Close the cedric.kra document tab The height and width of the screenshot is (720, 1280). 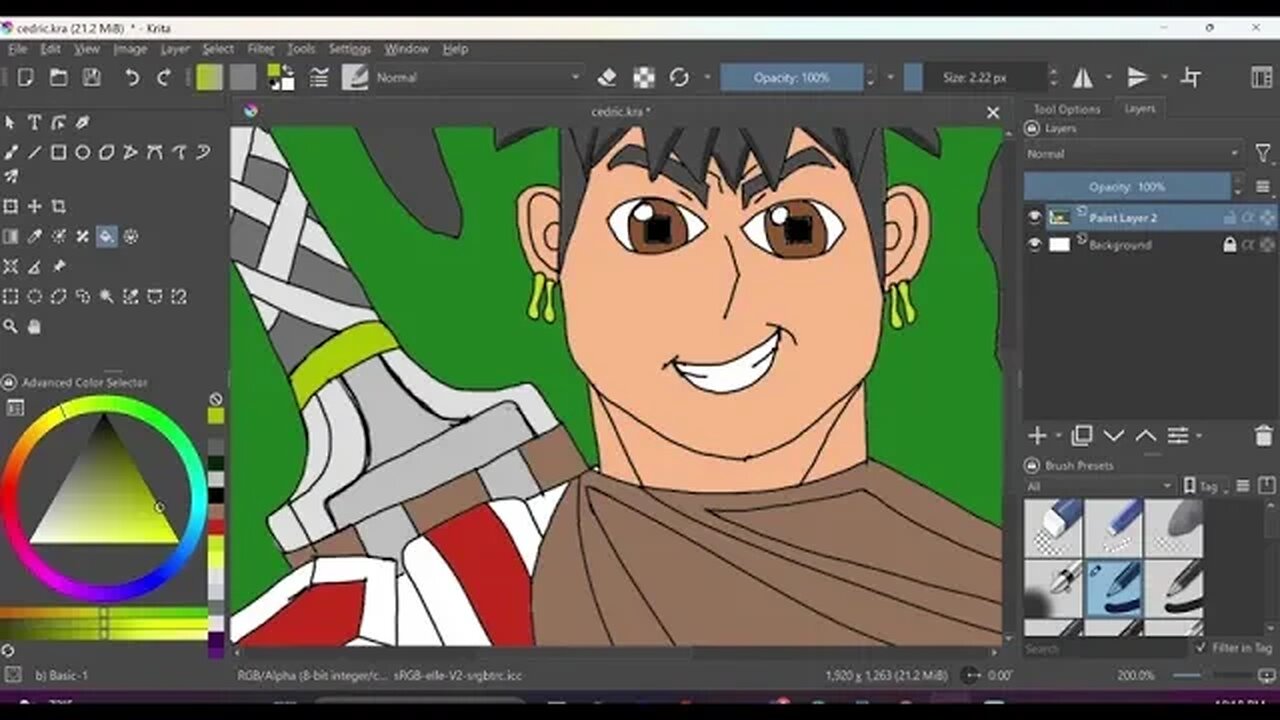coord(993,113)
